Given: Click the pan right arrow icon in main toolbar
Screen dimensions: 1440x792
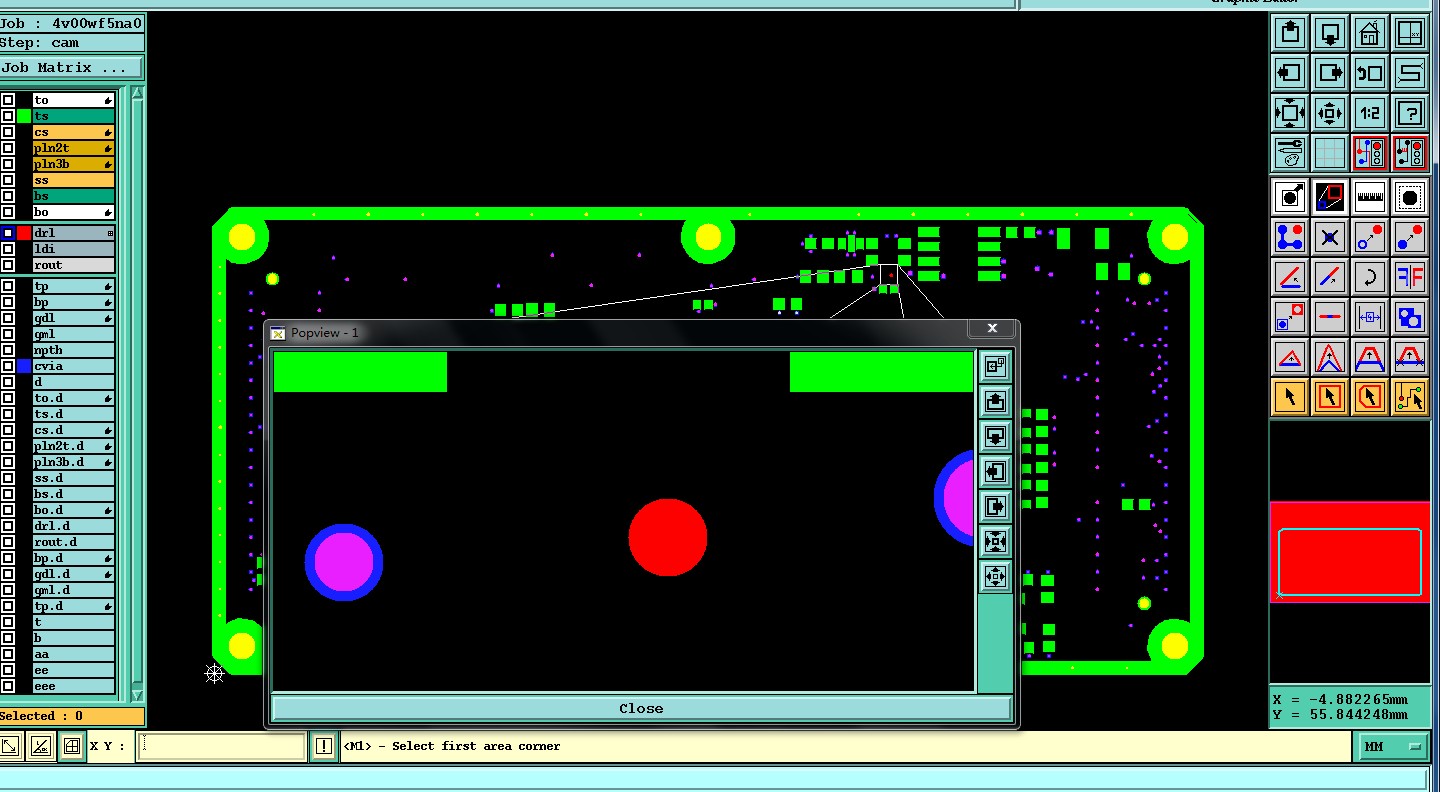Looking at the screenshot, I should (1330, 73).
